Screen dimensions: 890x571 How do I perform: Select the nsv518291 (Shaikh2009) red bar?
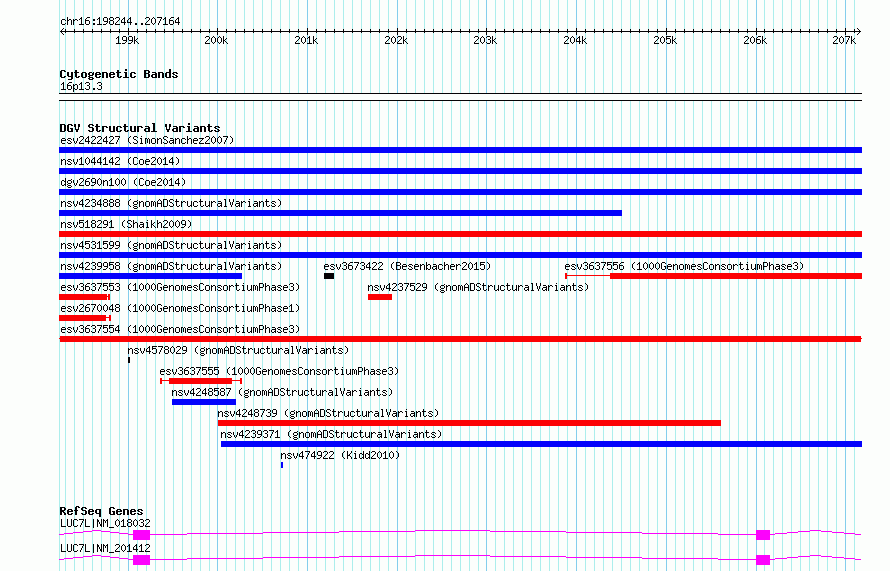click(x=460, y=234)
